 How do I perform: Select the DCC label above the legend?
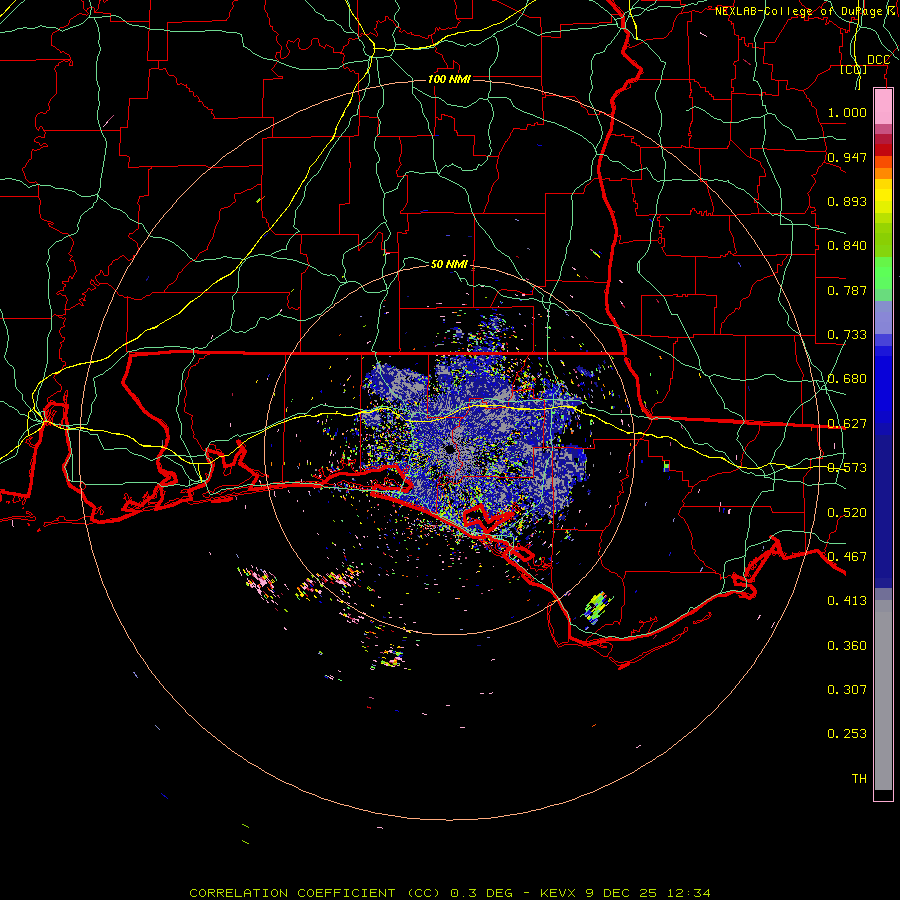(878, 60)
